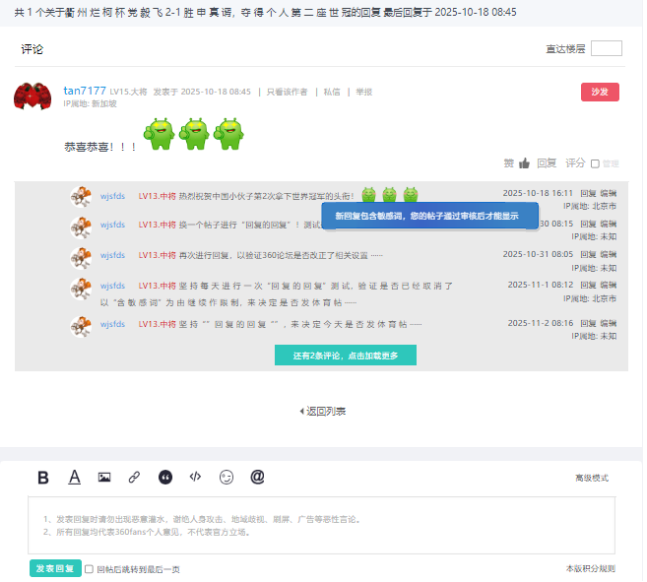Click IP属地: 新加坡 under tan7177
This screenshot has width=647, height=582.
[x=90, y=104]
